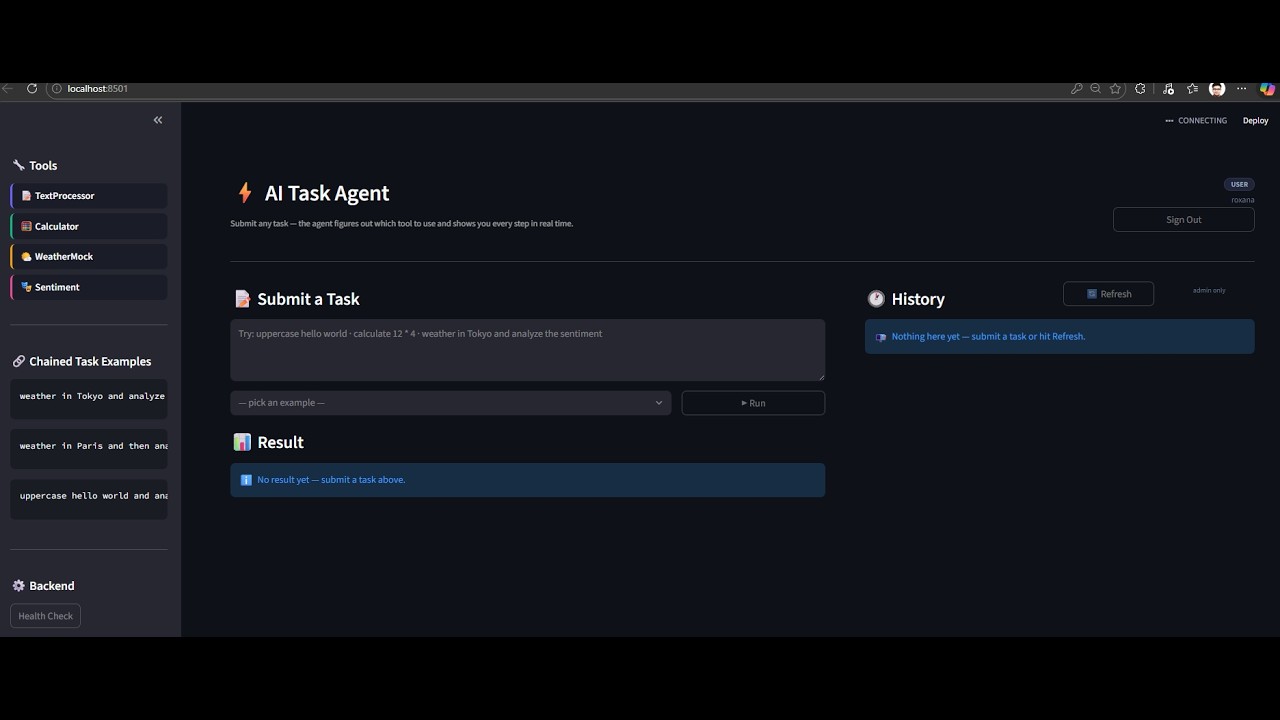Click the CONNECTING status indicator

pyautogui.click(x=1196, y=121)
